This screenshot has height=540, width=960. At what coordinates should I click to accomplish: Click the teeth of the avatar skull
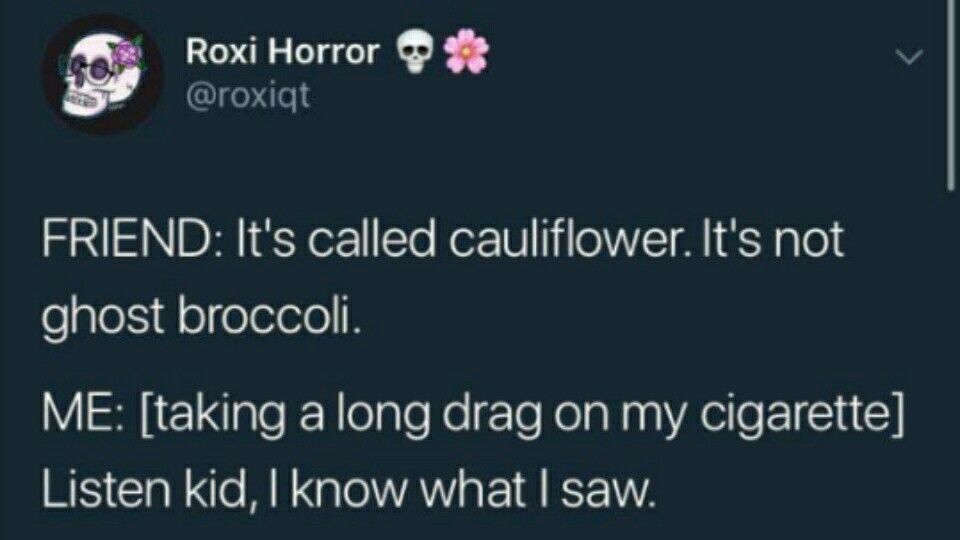78,99
